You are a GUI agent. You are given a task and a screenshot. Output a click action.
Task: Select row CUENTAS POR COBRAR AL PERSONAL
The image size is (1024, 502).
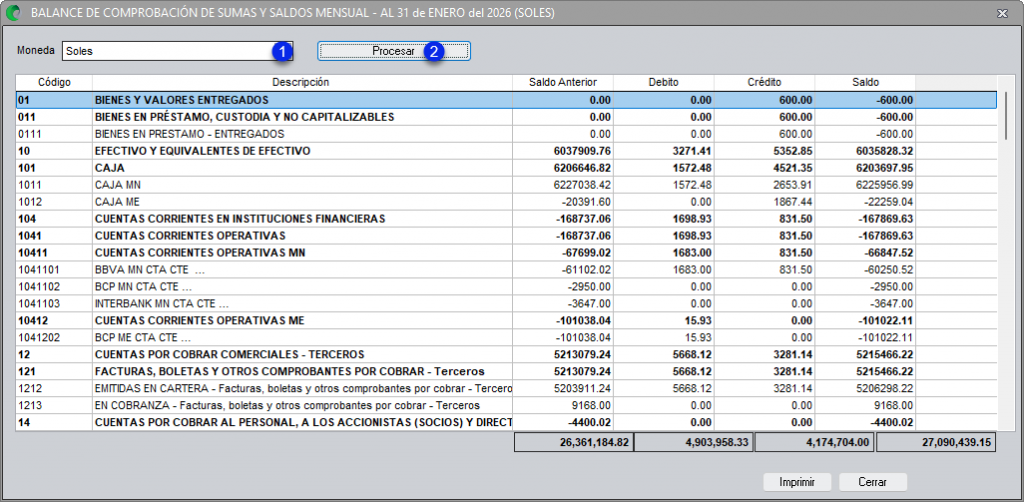click(506, 422)
